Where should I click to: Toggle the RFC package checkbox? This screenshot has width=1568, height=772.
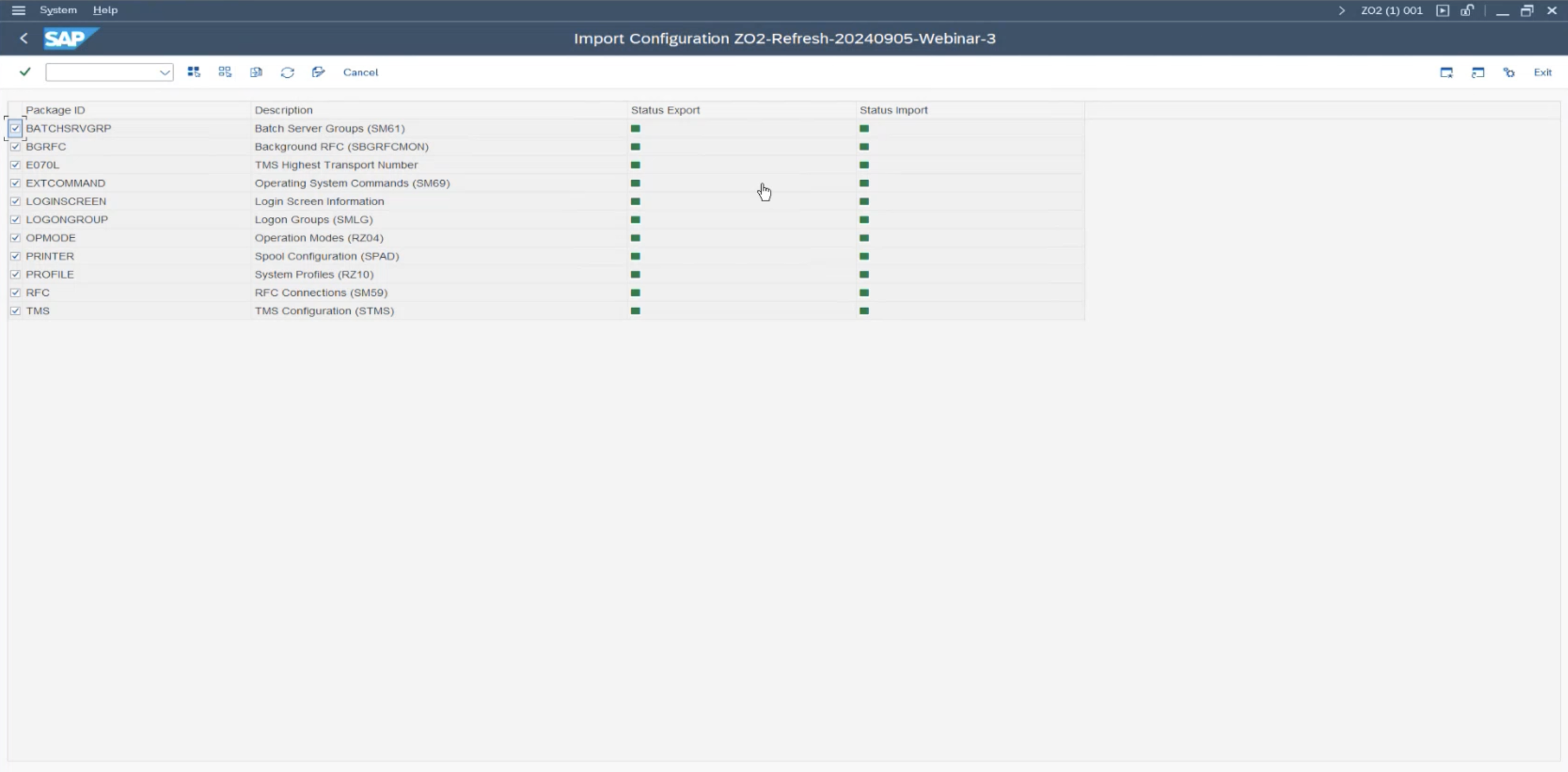pos(15,292)
